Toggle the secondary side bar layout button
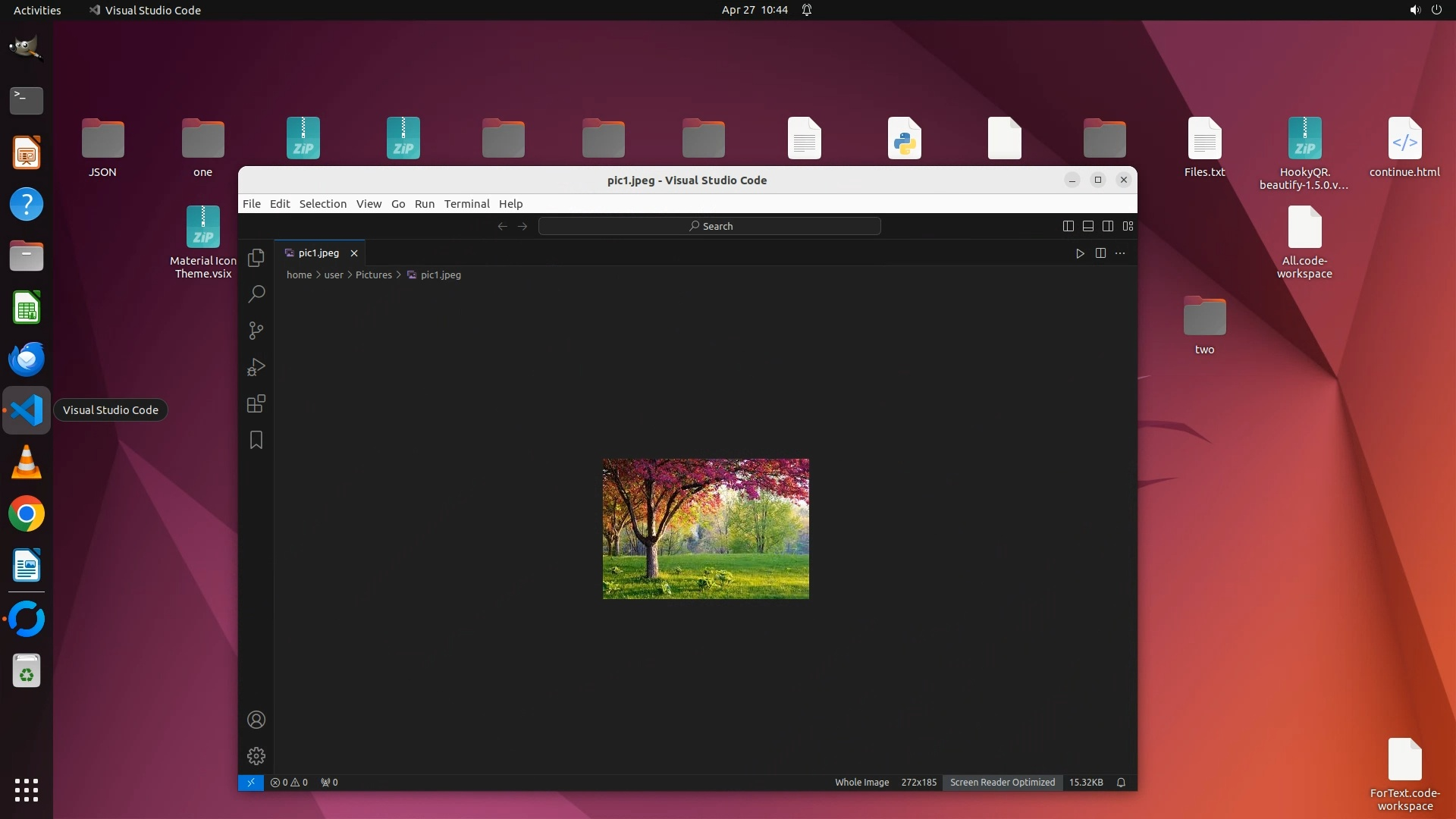 [1107, 226]
